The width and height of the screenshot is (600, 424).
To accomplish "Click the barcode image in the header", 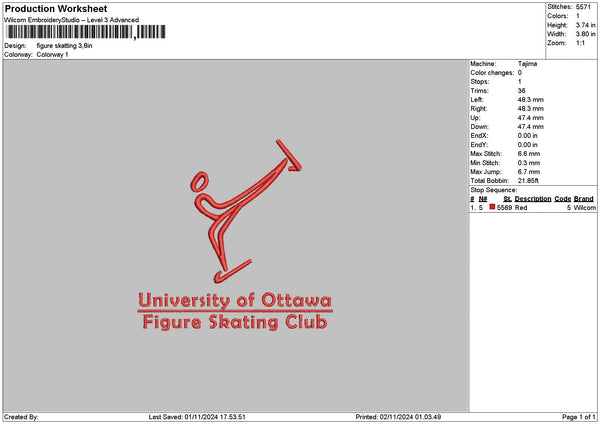I will pos(86,32).
